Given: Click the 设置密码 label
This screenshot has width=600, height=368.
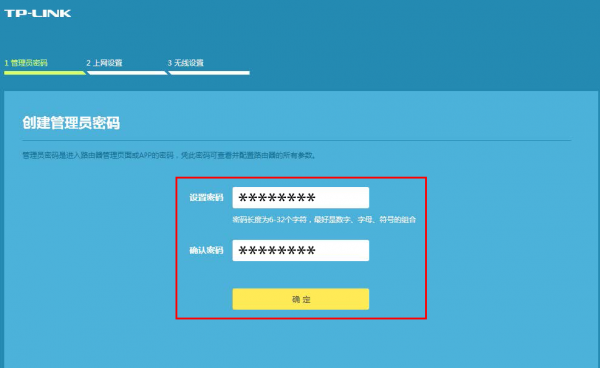Looking at the screenshot, I should pyautogui.click(x=206, y=197).
